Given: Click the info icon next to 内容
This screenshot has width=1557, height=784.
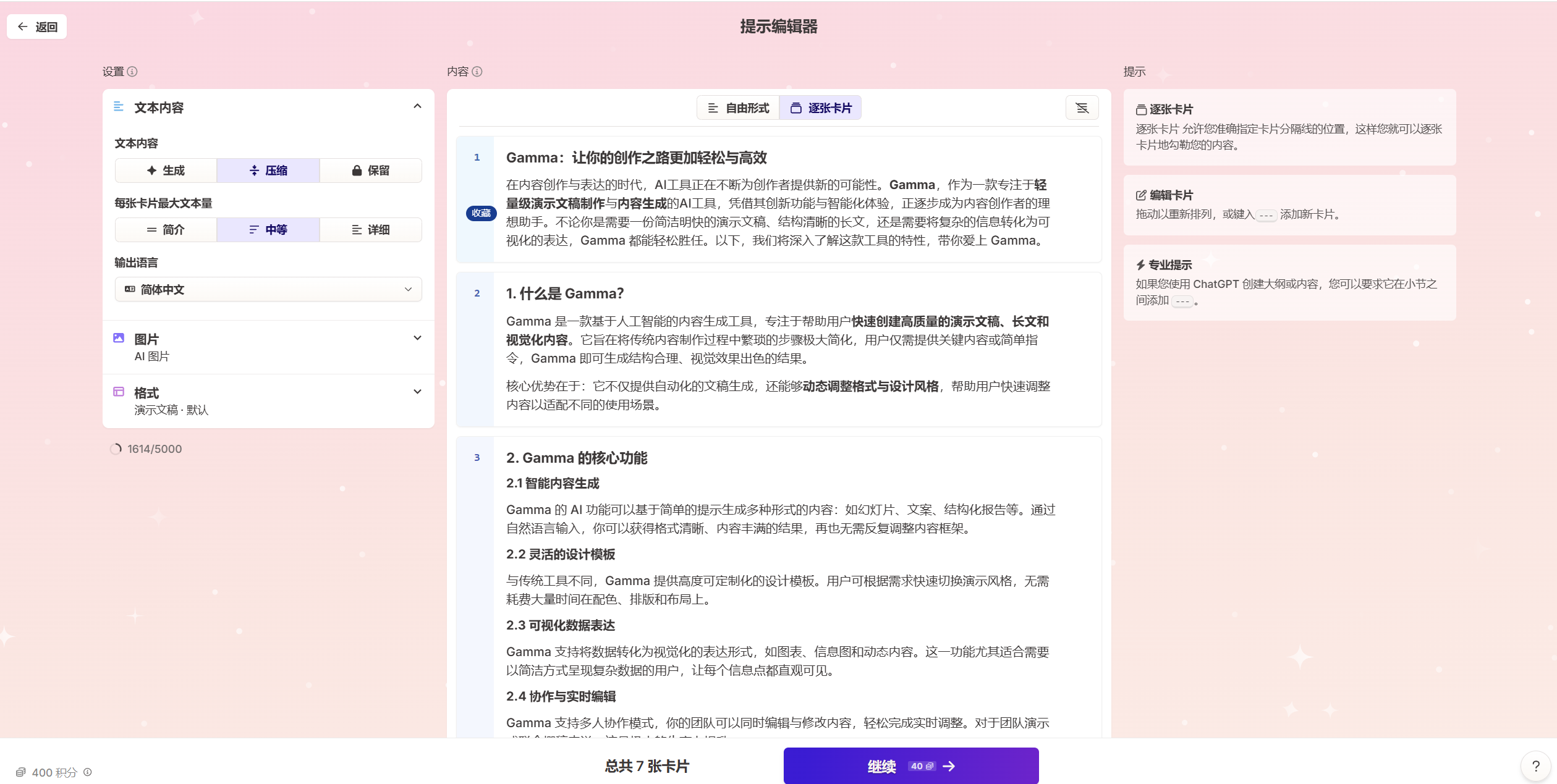Looking at the screenshot, I should click(477, 72).
